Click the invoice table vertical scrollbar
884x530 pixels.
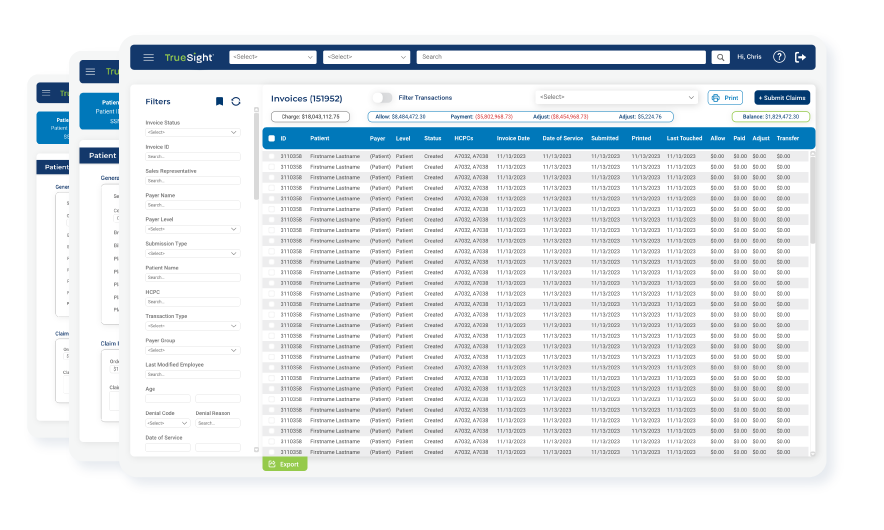coord(812,200)
